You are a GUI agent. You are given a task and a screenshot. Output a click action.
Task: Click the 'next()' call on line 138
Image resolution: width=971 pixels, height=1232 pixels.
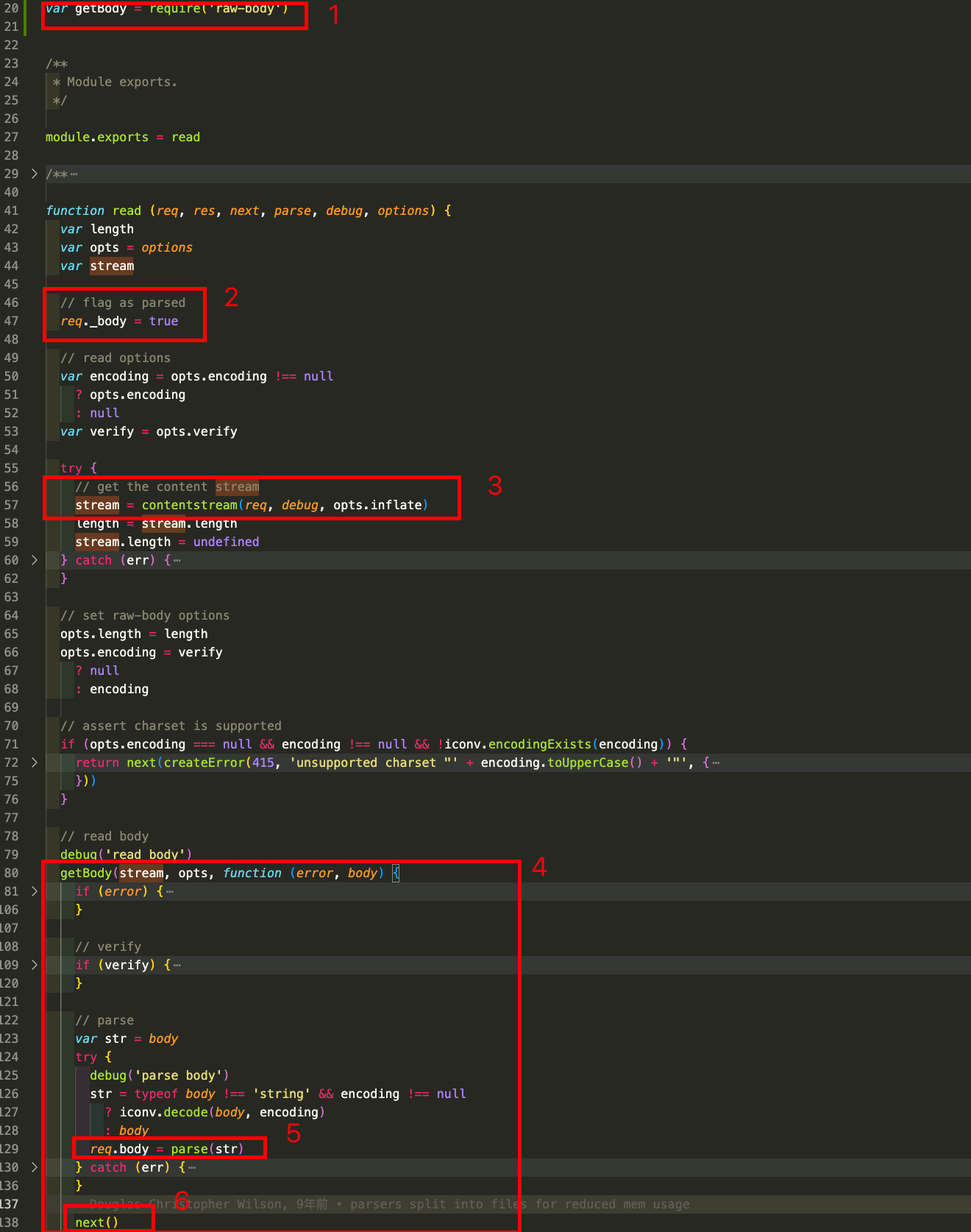tap(97, 1222)
